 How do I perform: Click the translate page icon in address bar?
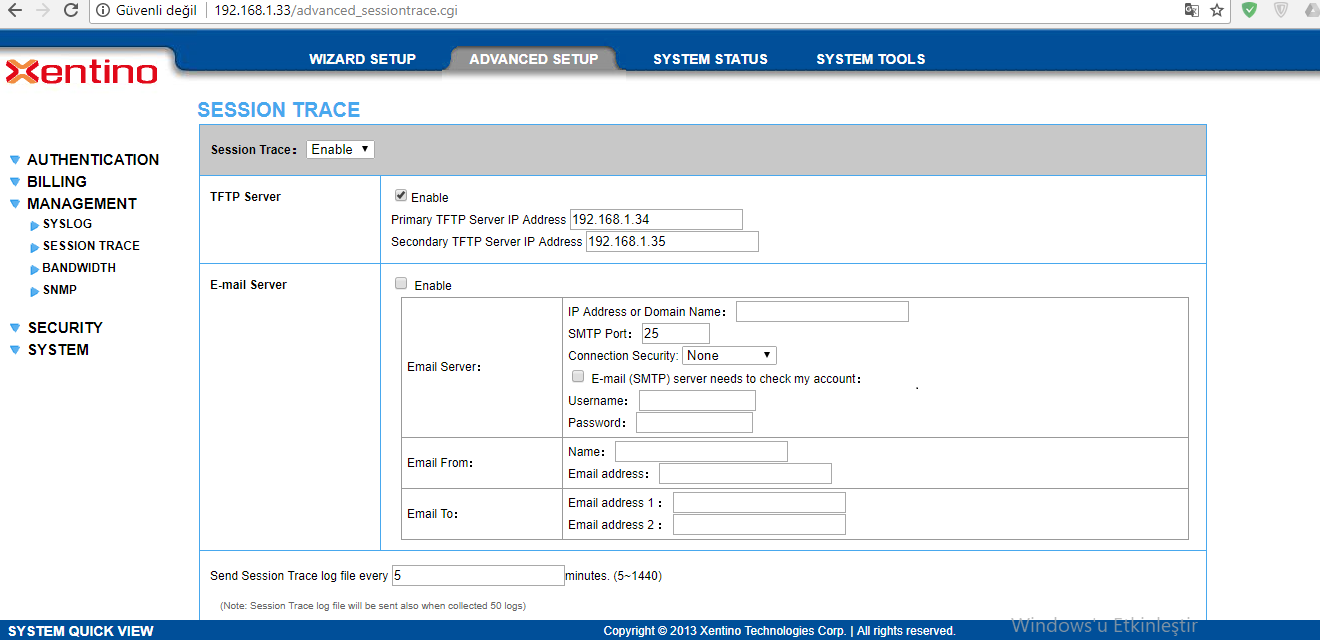[x=1191, y=10]
